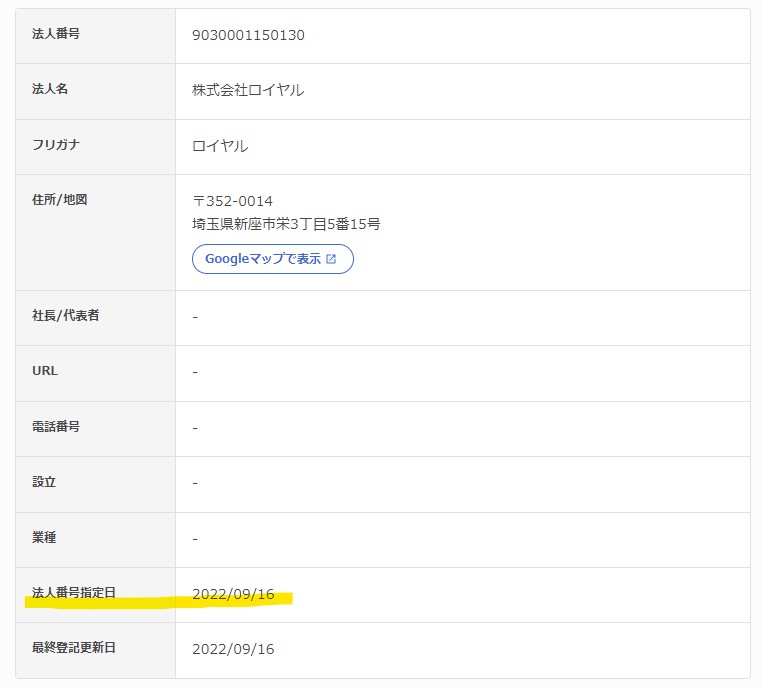Select the 業種 row label
762x687 pixels.
click(44, 538)
